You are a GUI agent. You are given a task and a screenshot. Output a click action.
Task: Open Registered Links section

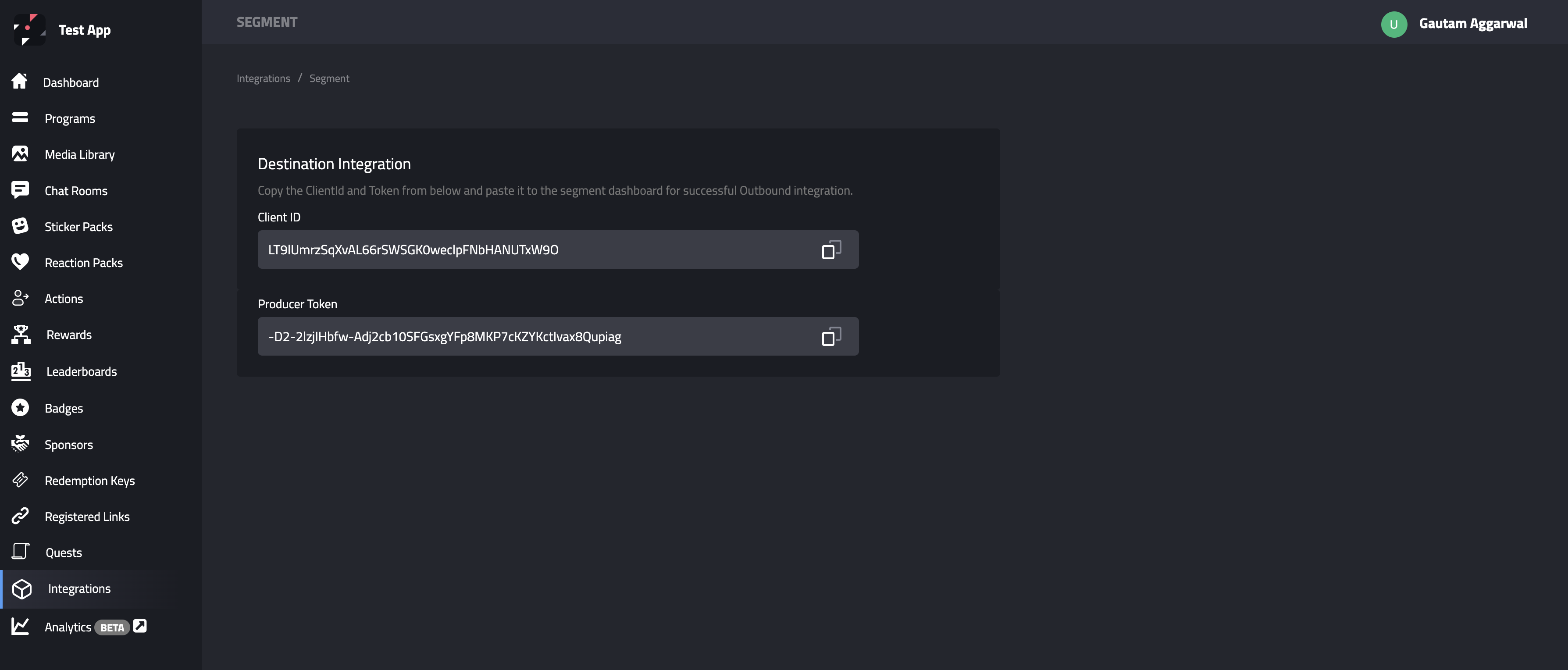tap(87, 517)
